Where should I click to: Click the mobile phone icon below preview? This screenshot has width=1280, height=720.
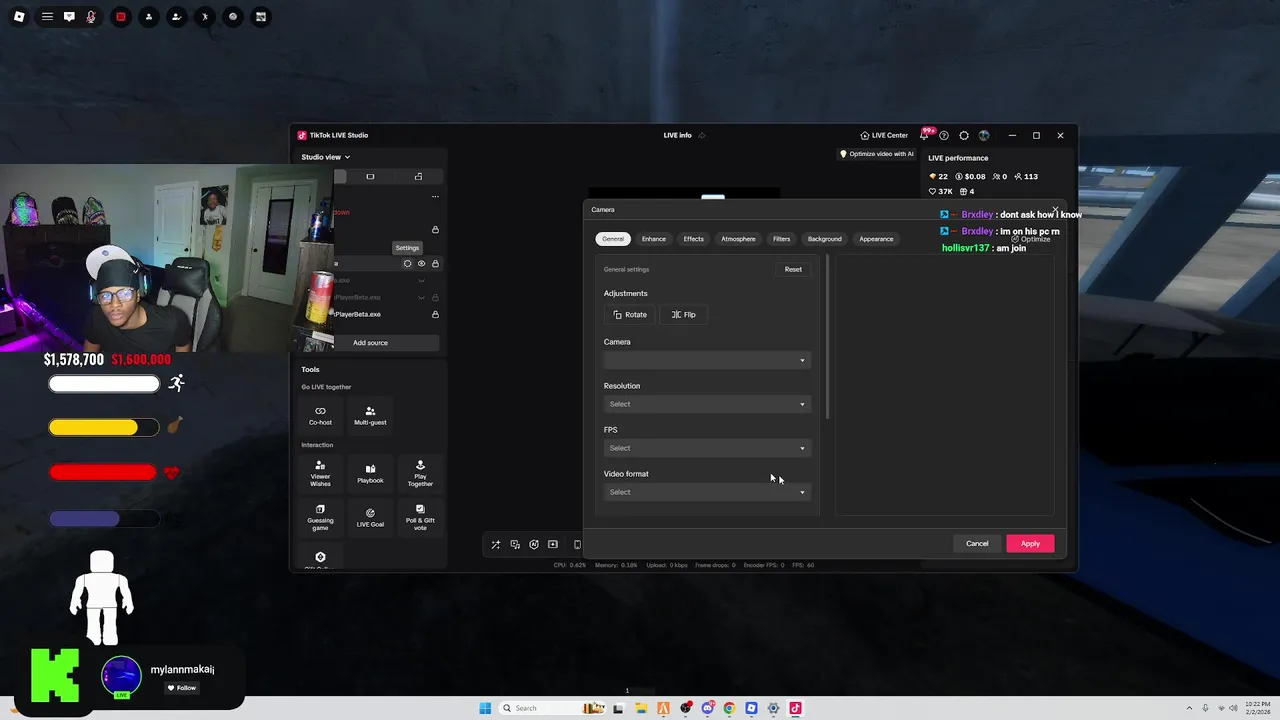[x=577, y=545]
